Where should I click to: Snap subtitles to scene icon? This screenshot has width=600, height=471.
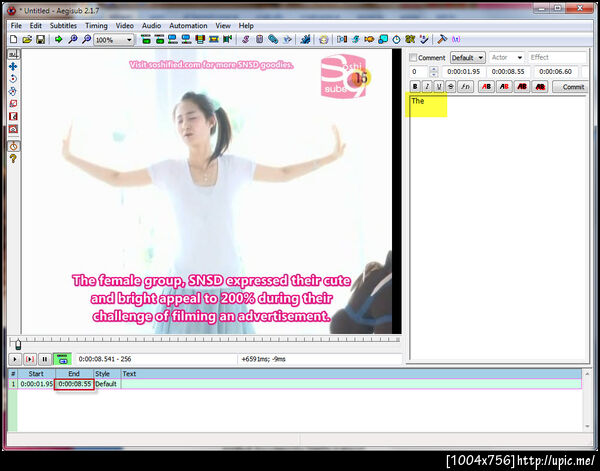tap(214, 39)
